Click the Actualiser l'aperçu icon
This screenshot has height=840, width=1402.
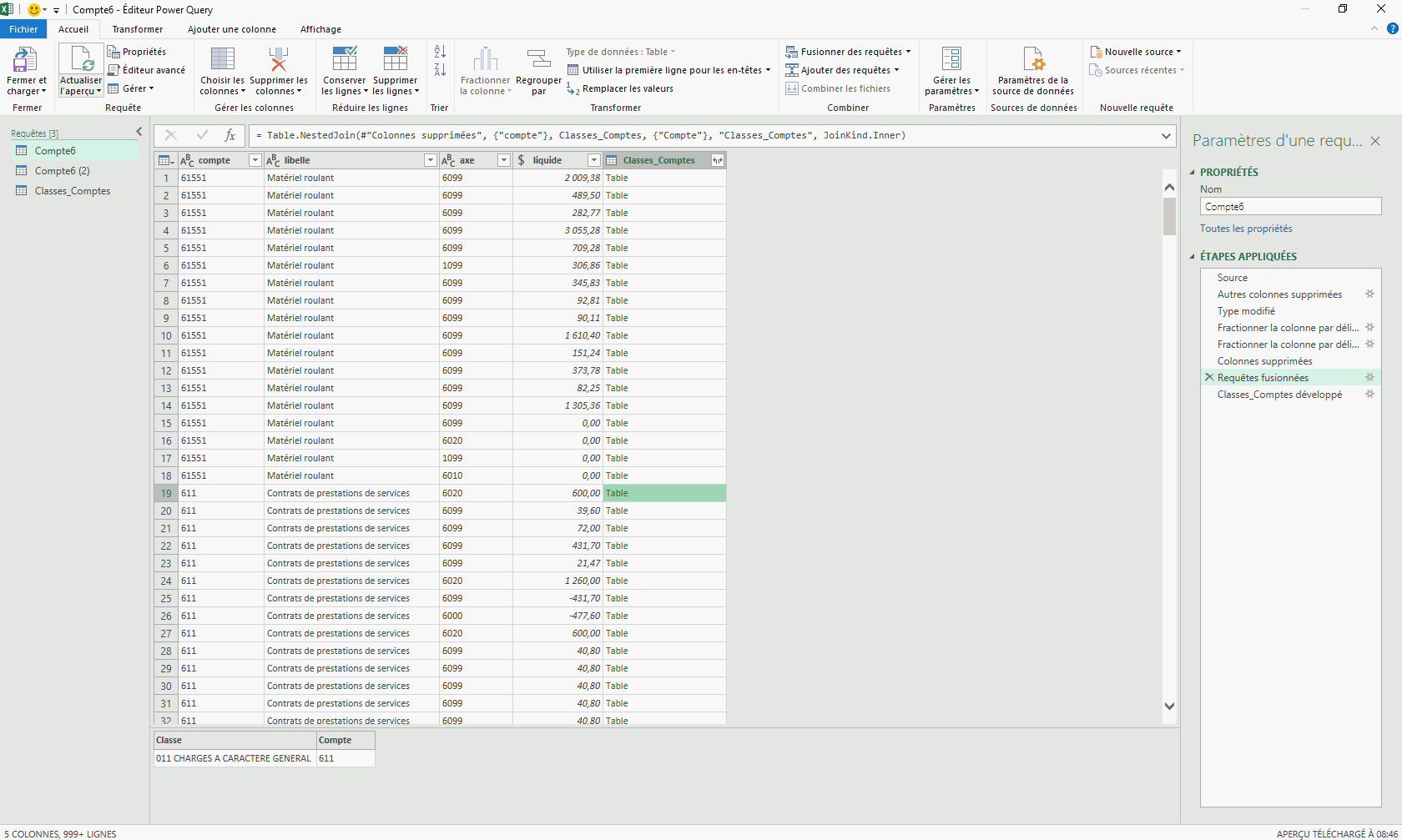[81, 60]
